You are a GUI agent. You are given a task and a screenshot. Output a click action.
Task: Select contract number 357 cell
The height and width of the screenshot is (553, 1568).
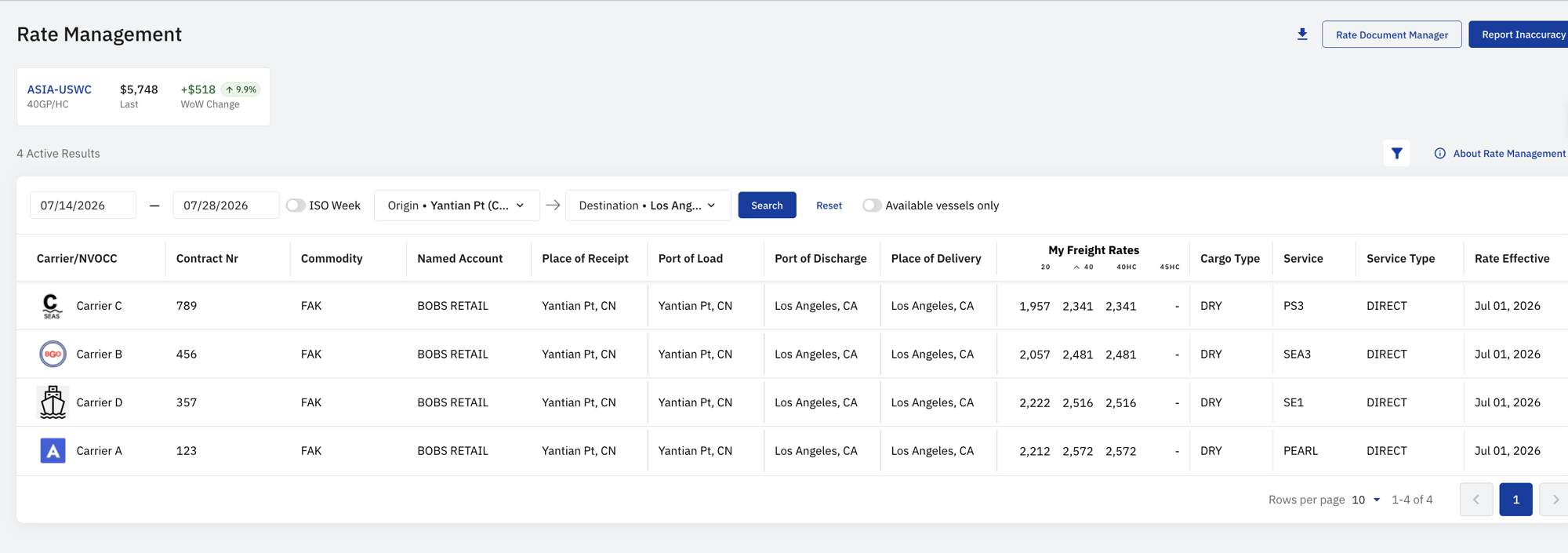point(187,402)
